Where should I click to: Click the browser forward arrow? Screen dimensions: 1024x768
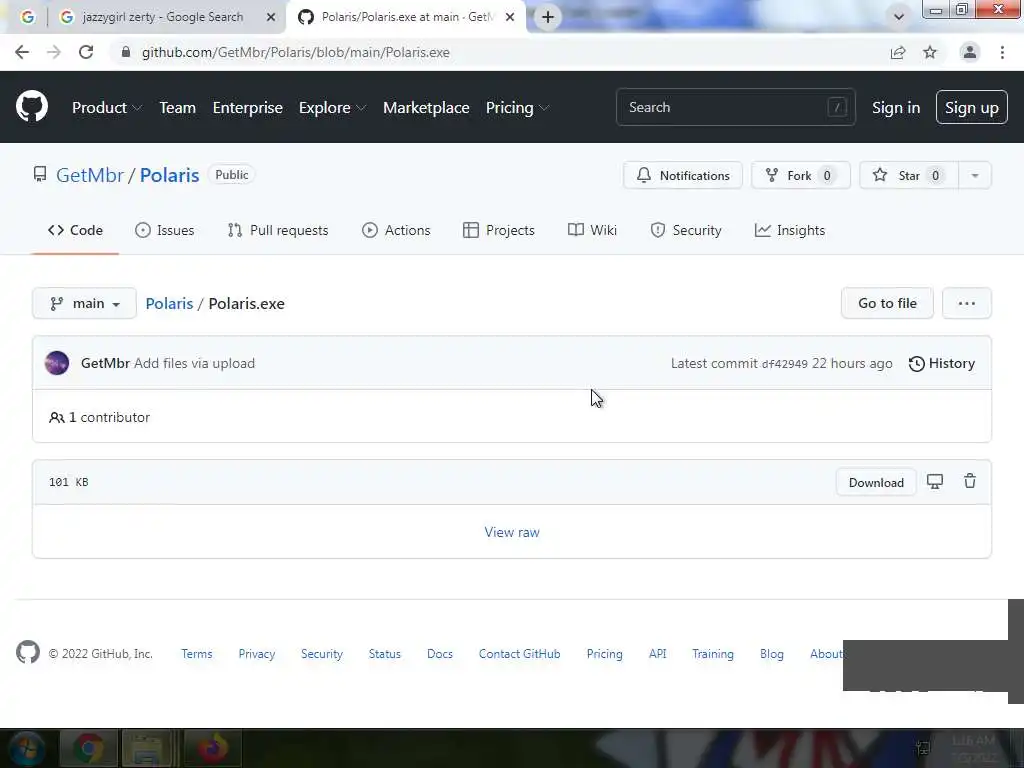click(x=54, y=52)
